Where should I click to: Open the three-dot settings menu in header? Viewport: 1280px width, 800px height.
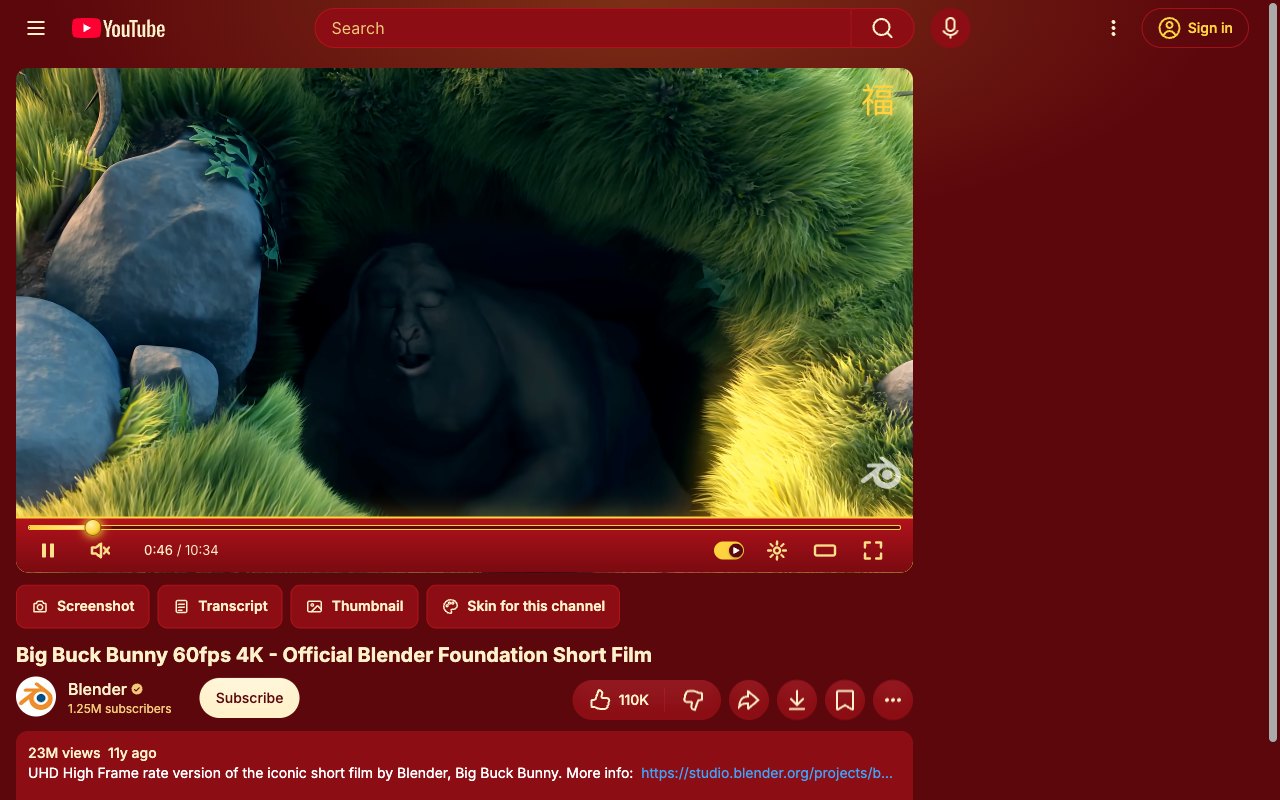pos(1113,28)
